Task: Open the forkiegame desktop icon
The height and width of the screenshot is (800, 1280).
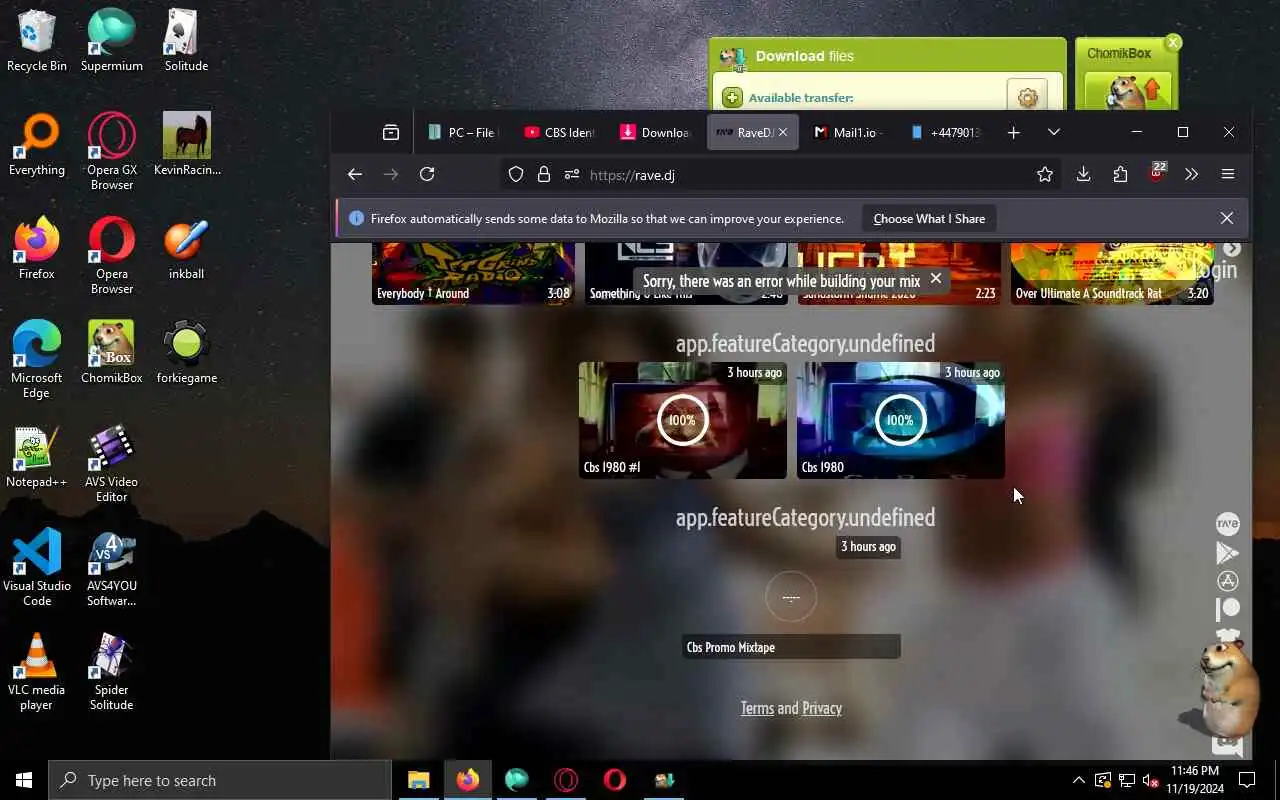Action: pos(186,353)
